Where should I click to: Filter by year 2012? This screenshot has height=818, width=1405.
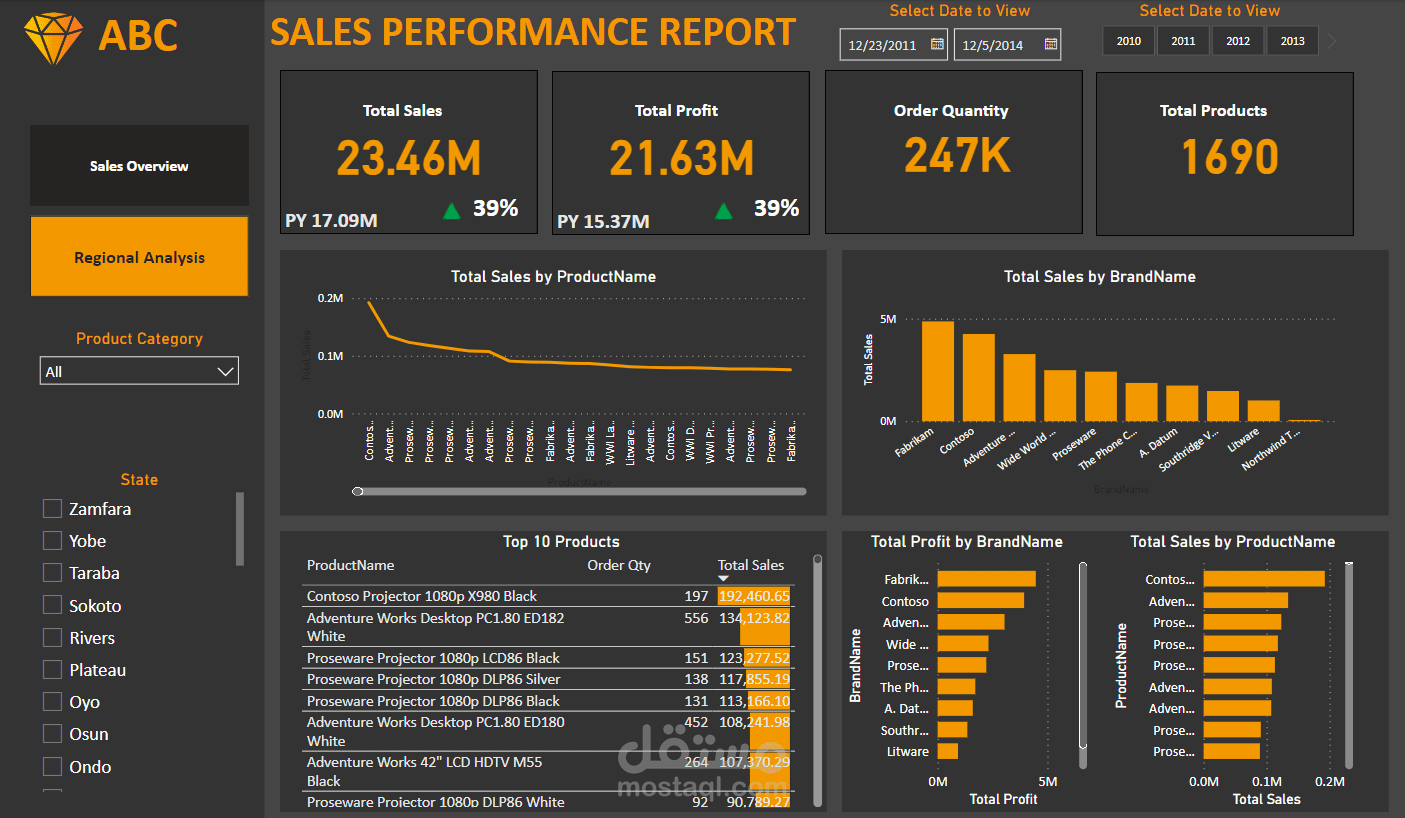coord(1238,41)
